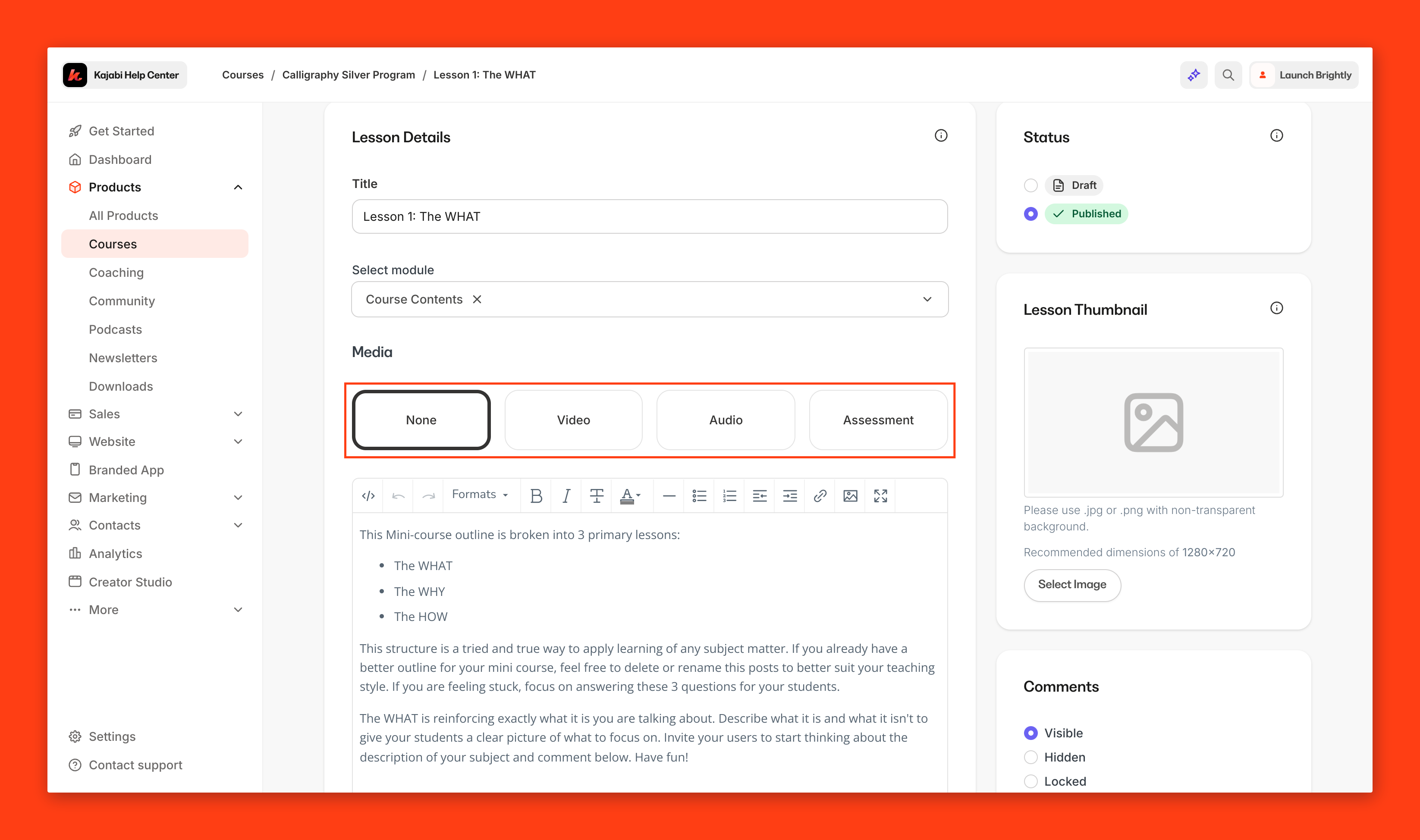Set lesson status to Draft

coord(1030,185)
